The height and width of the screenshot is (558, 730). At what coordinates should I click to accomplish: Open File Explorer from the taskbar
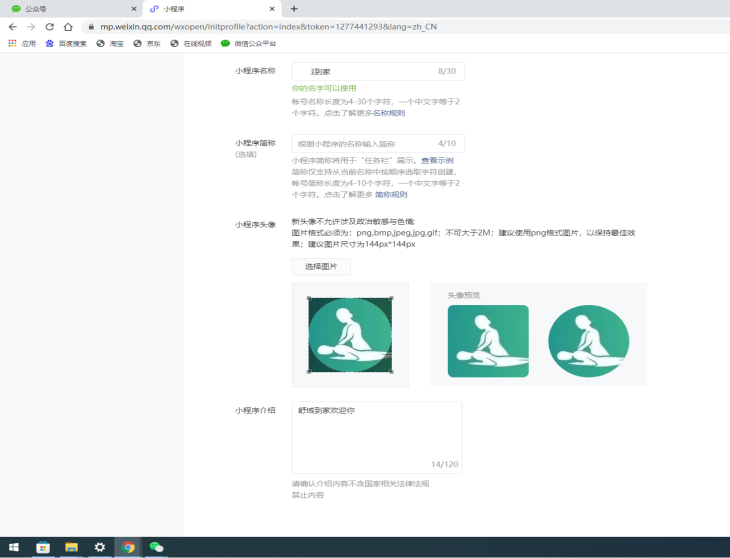coord(71,547)
